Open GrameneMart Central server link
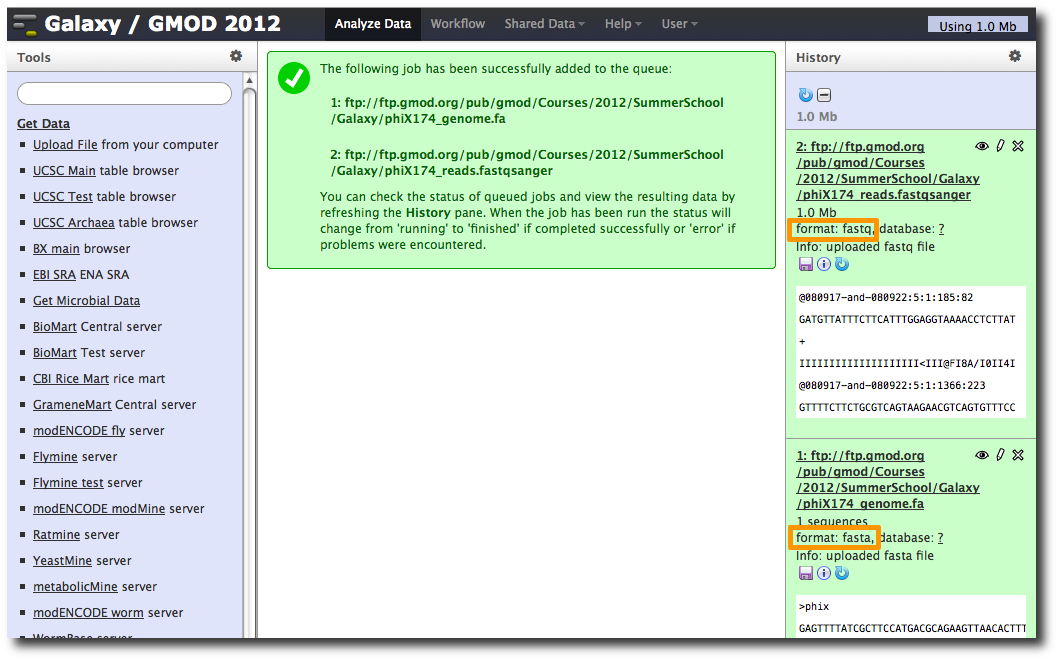This screenshot has height=661, width=1059. pos(72,404)
